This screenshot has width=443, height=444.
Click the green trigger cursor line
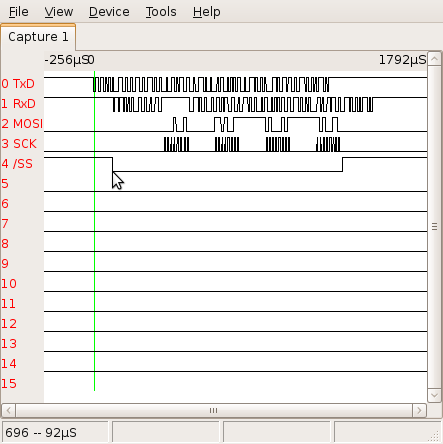(95, 231)
